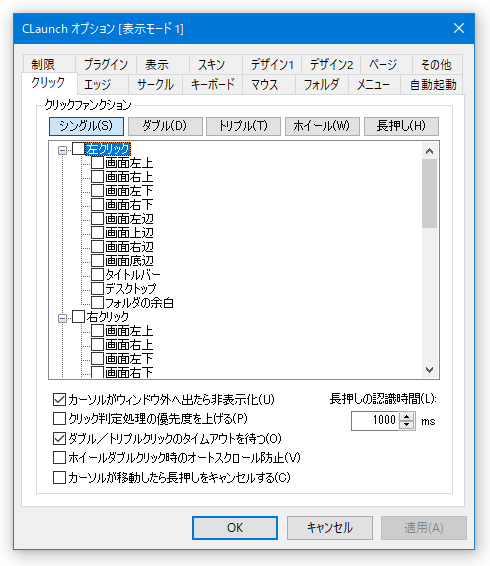The width and height of the screenshot is (490, 566).
Task: Check the 右クリック parent checkbox
Action: 78,317
